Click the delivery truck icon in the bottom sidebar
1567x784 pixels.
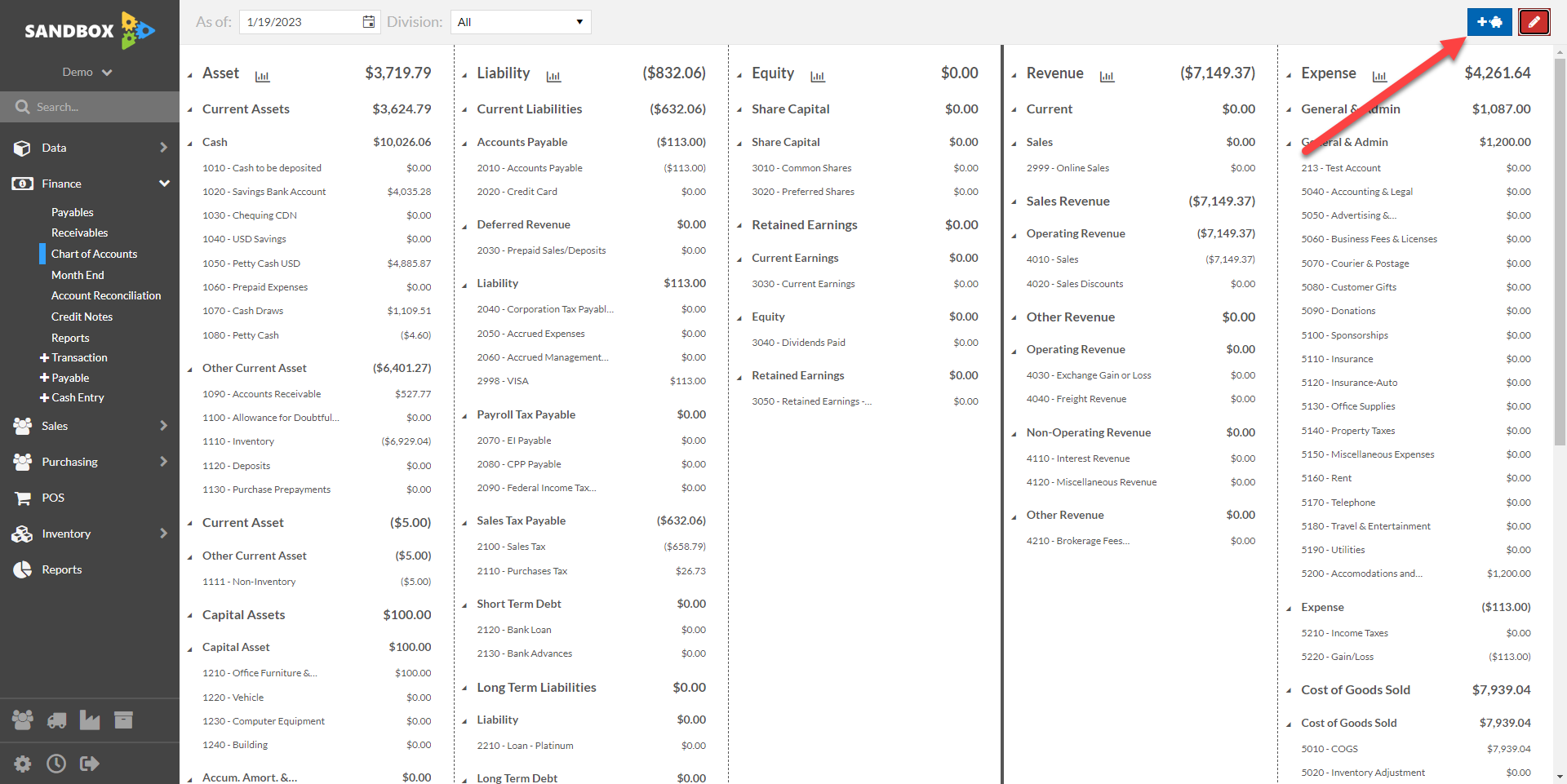tap(56, 720)
